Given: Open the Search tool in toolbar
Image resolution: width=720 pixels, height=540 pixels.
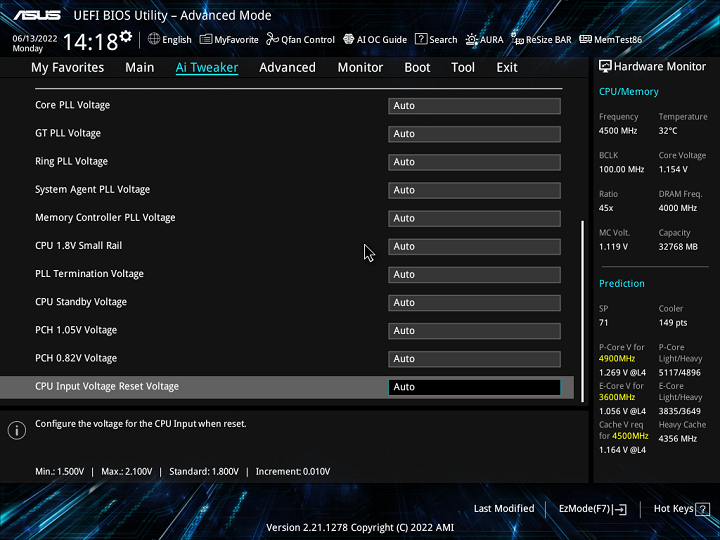Looking at the screenshot, I should coord(437,40).
